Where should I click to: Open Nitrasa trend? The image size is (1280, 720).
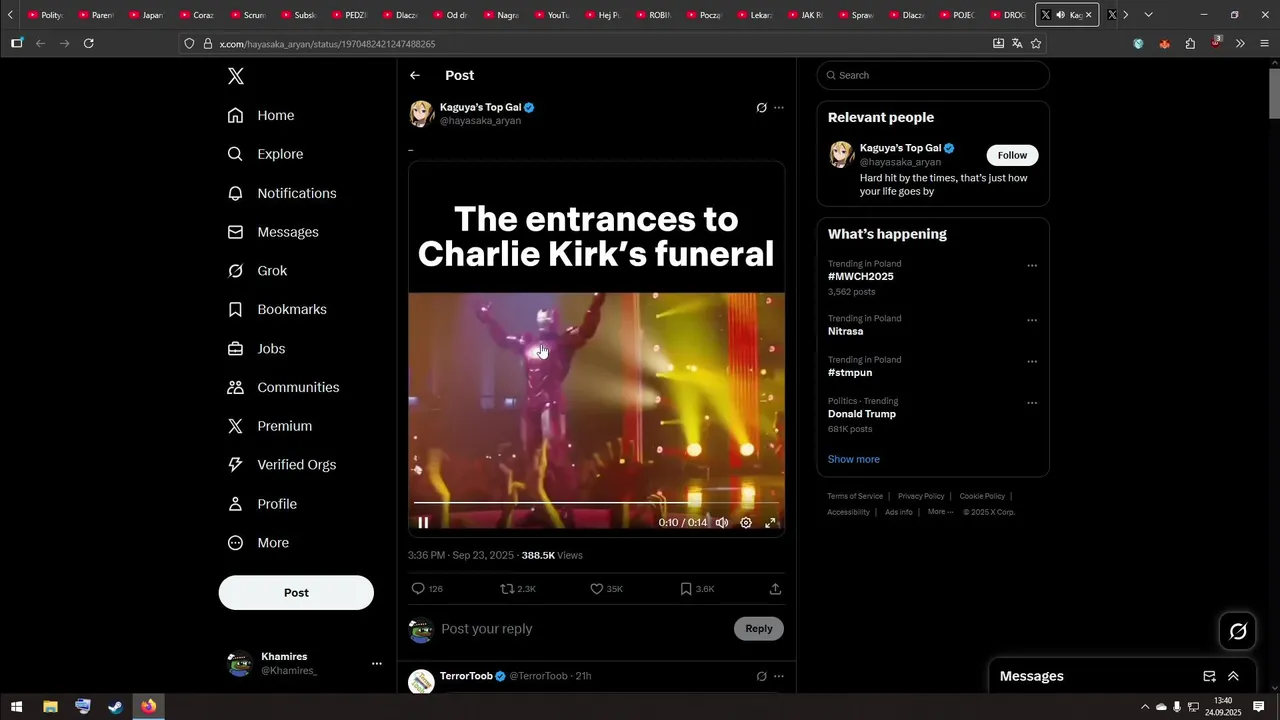click(845, 331)
